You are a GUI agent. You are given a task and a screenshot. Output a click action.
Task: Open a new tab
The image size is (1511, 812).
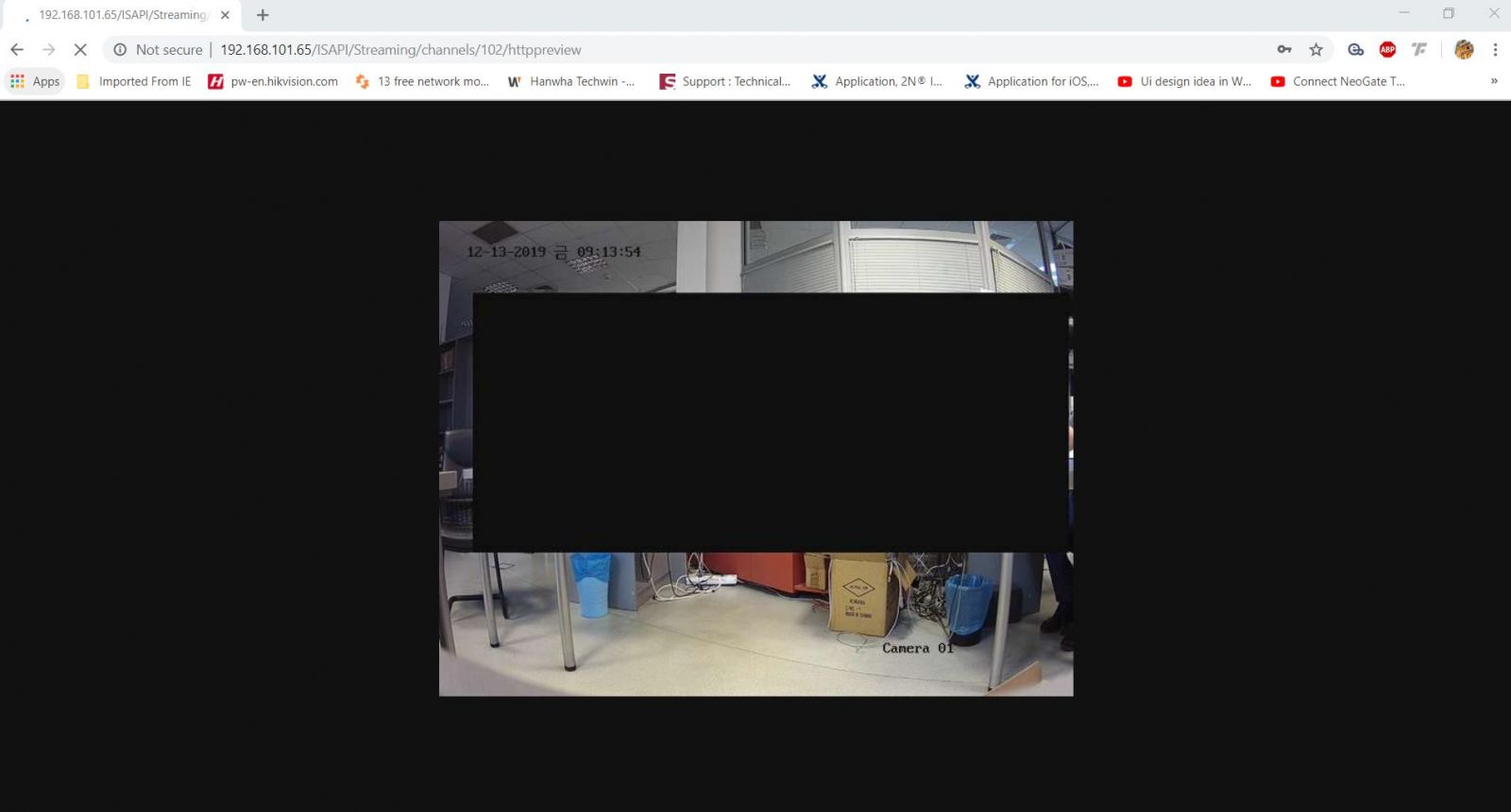point(263,15)
